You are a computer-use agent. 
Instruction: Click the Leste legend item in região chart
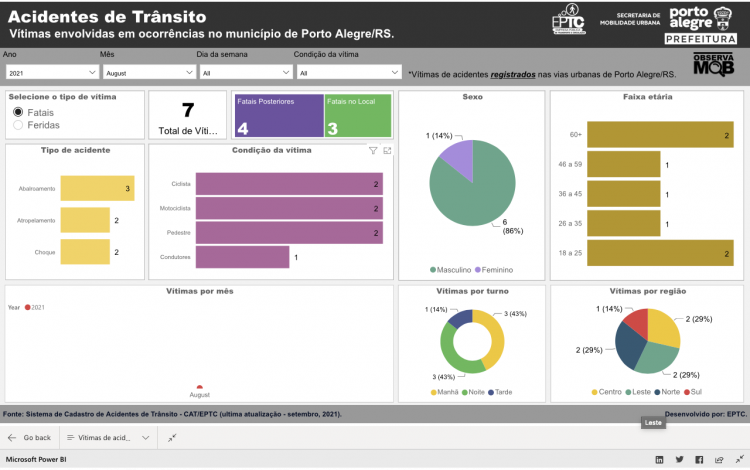pos(638,392)
